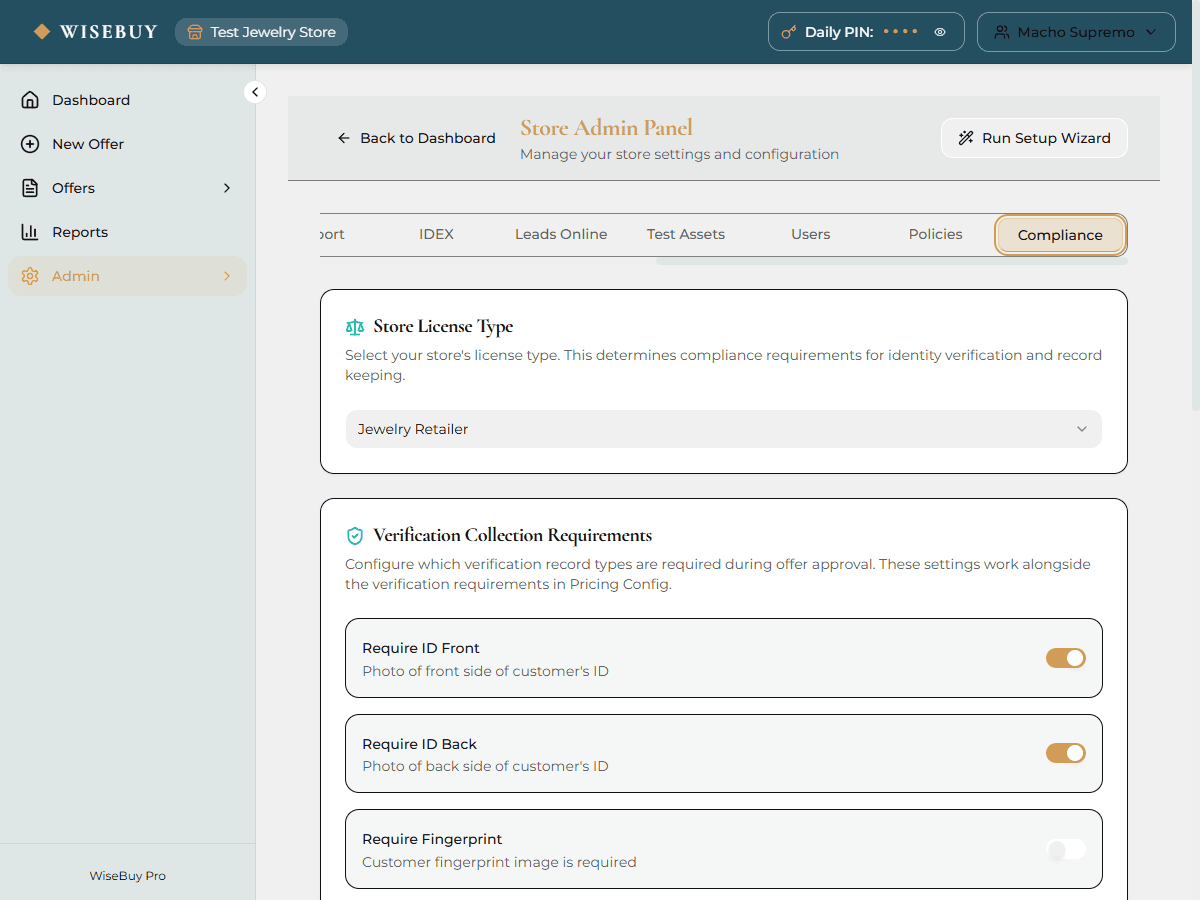Click the Run Setup Wizard button
This screenshot has height=900, width=1200.
[x=1034, y=138]
